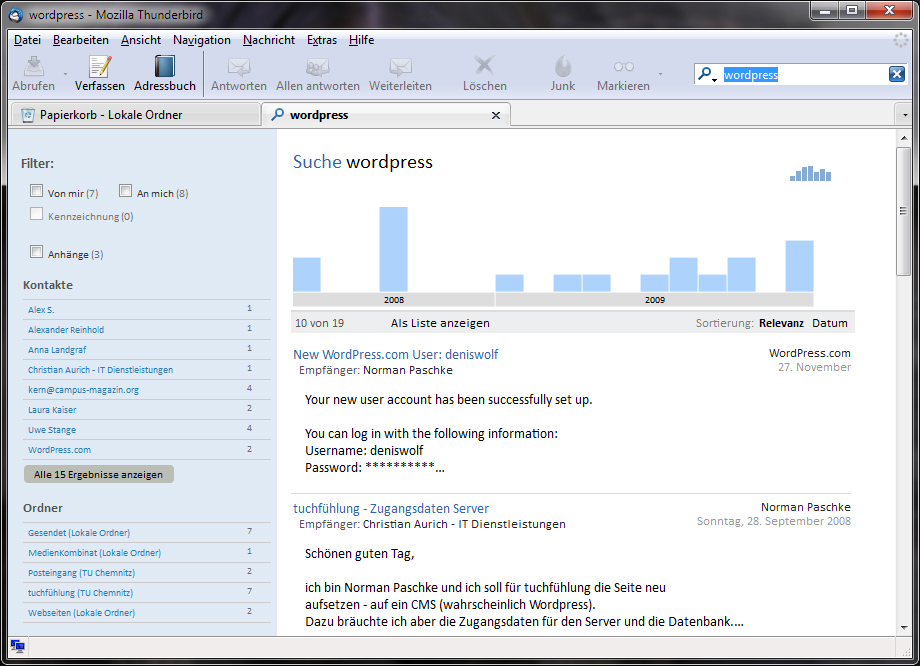This screenshot has width=920, height=666.
Task: Click in the wordpress search input field
Action: [x=804, y=75]
